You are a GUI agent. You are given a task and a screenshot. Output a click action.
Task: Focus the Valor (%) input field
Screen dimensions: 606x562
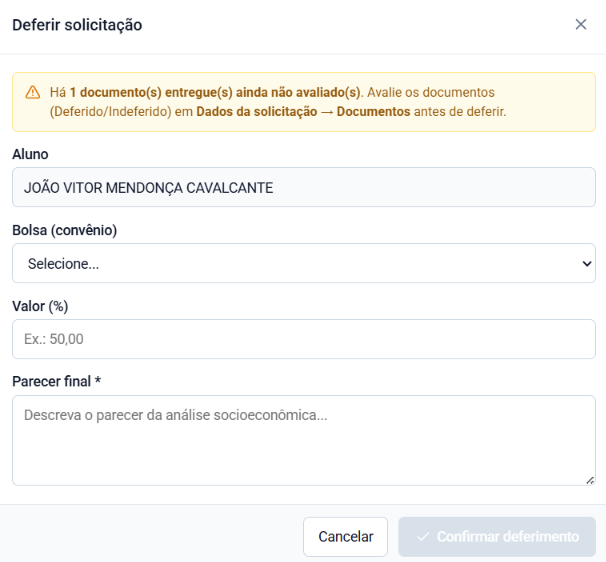[x=304, y=339]
